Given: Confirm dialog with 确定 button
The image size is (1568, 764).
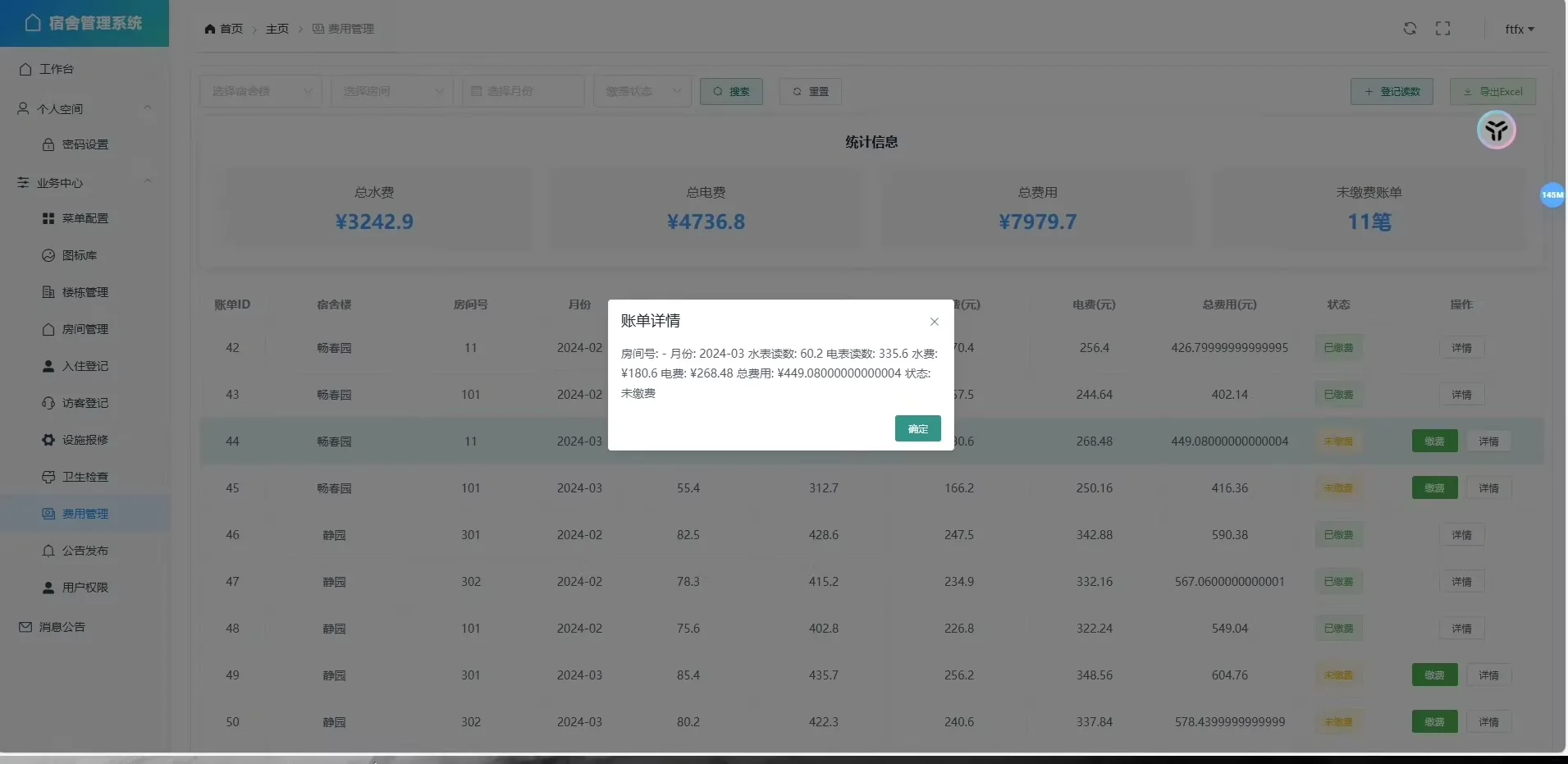Looking at the screenshot, I should pyautogui.click(x=917, y=428).
